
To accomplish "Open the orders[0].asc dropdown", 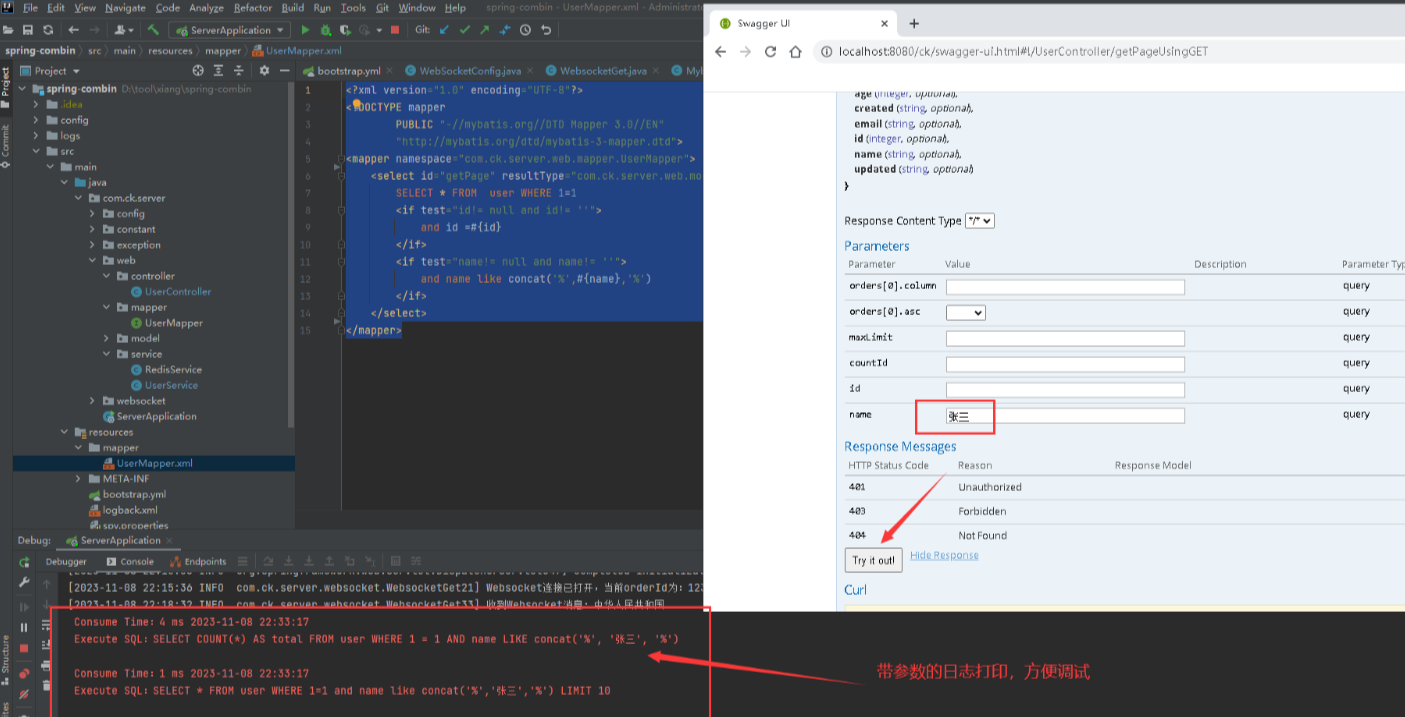I will click(966, 312).
